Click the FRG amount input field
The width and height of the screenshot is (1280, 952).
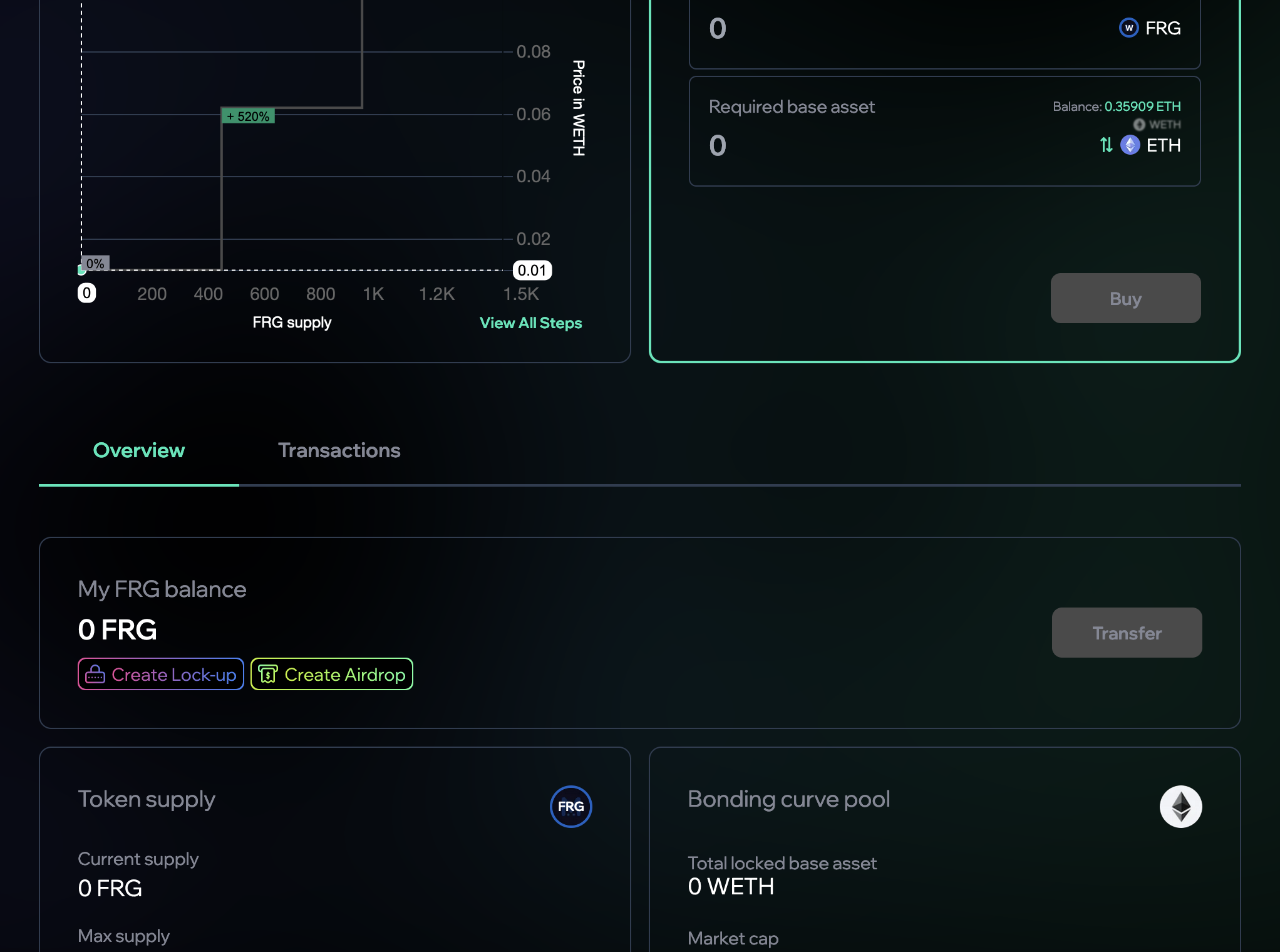click(x=944, y=29)
